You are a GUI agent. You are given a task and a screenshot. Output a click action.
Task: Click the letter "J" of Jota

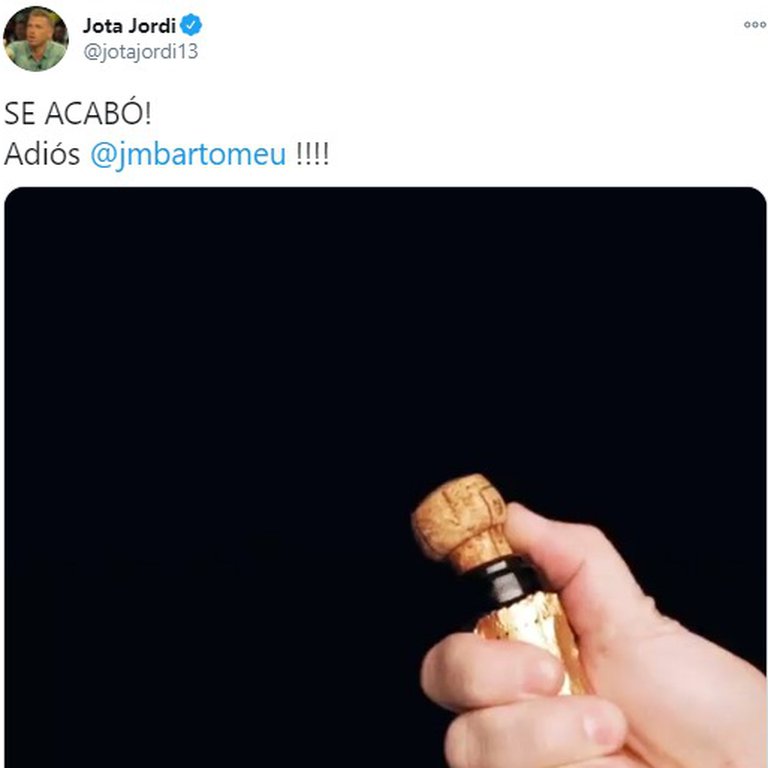(x=89, y=26)
